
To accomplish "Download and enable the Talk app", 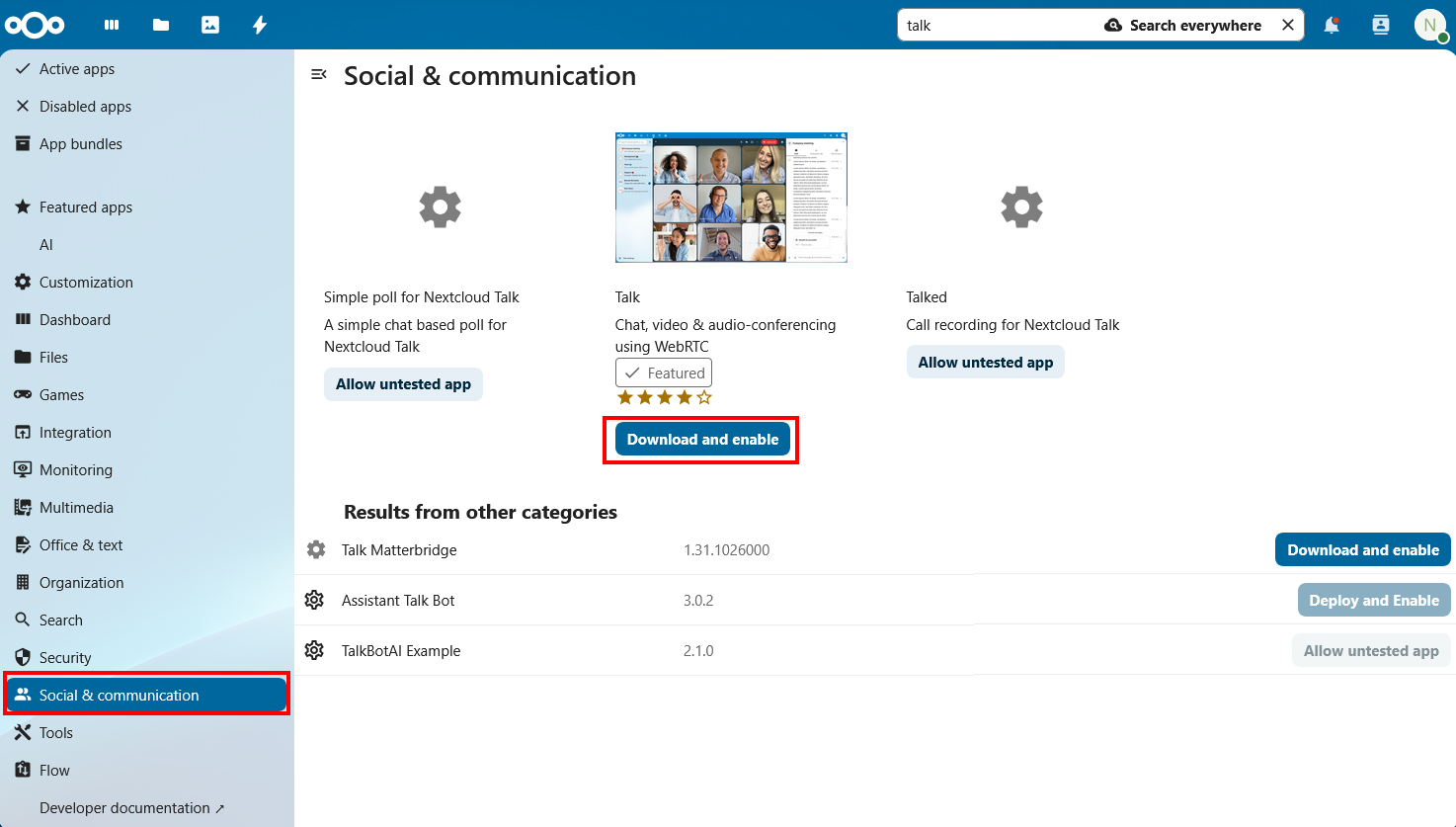I will (x=702, y=440).
